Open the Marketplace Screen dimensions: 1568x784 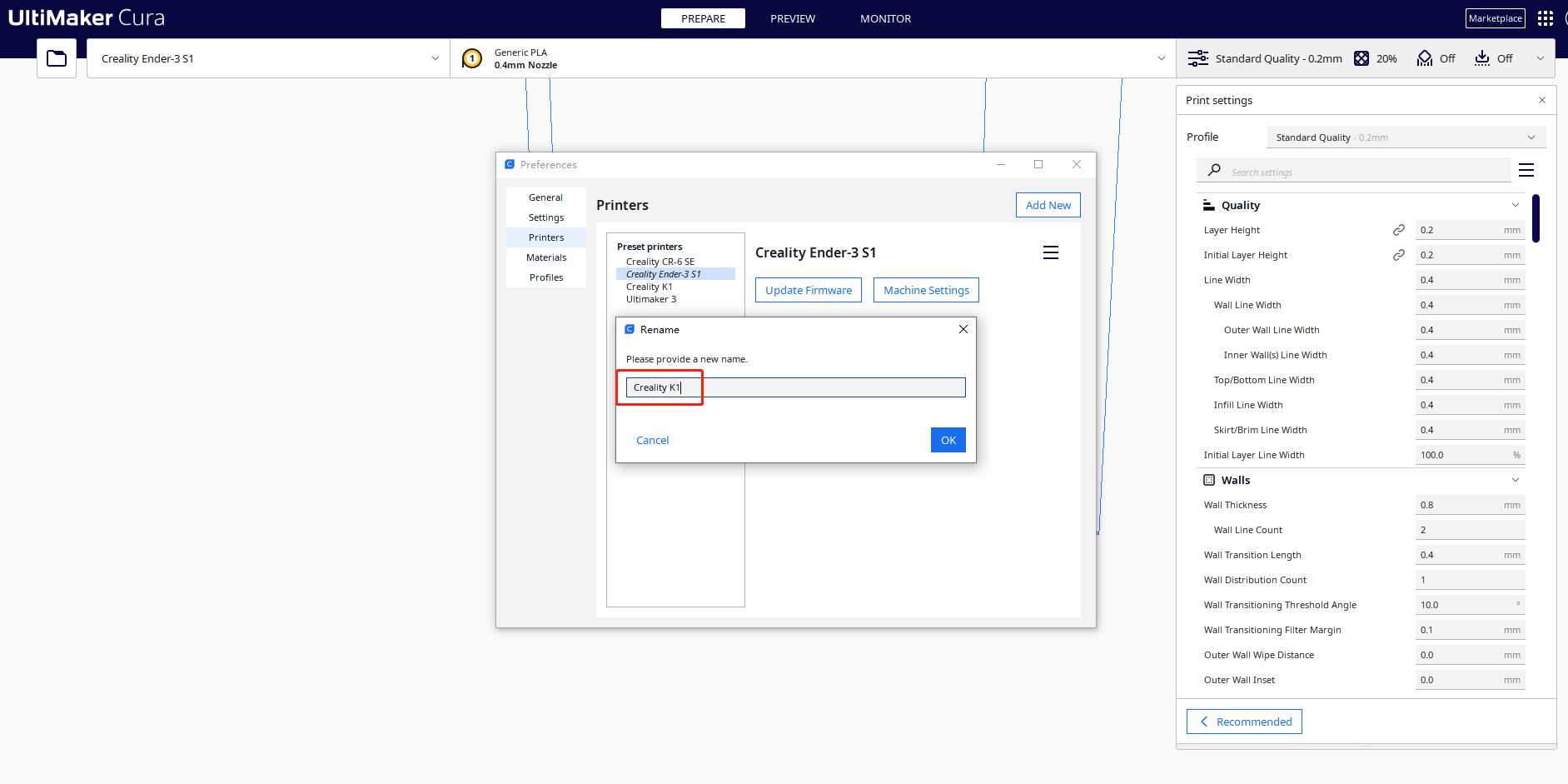click(x=1496, y=18)
